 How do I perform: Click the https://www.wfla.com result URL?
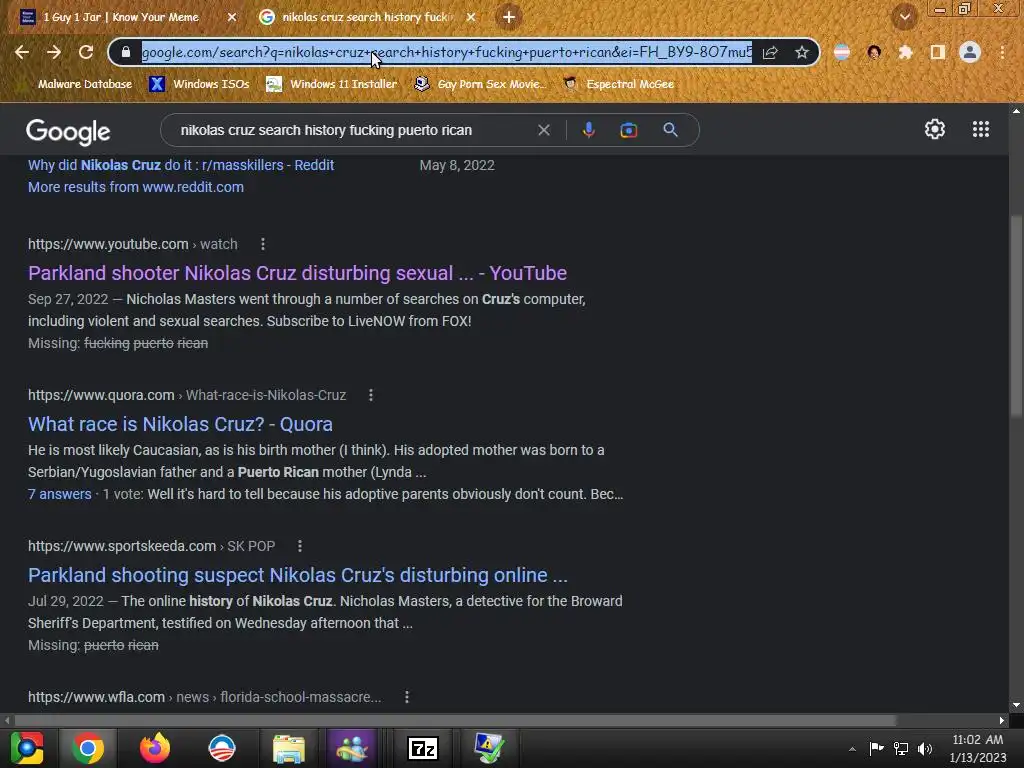(96, 697)
